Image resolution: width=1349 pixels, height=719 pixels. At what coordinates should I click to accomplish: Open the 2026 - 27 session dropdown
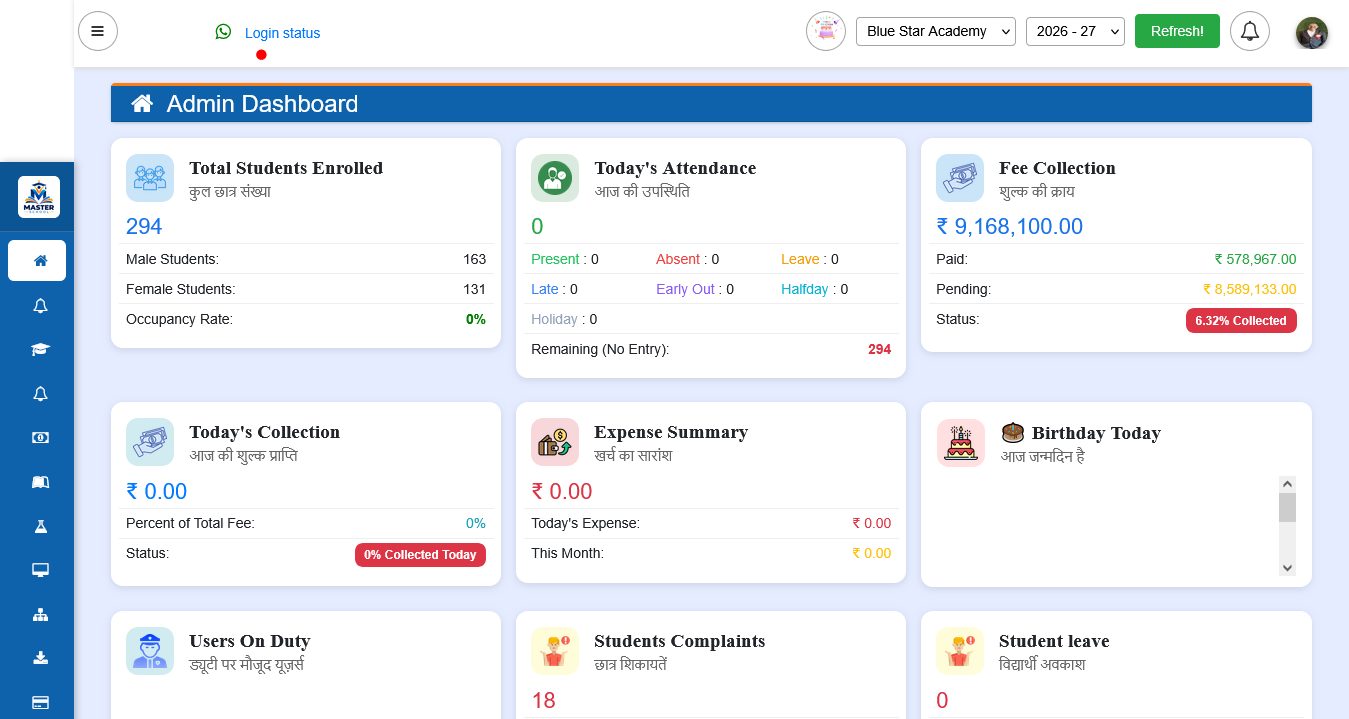[x=1075, y=31]
